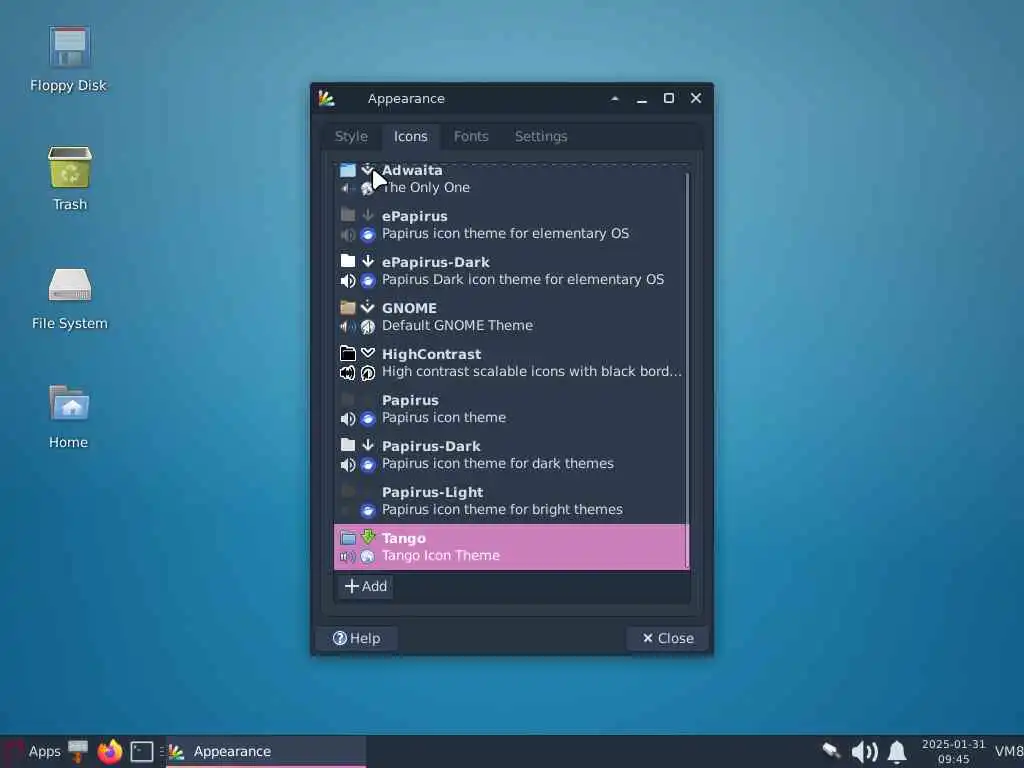
Task: Click the panel clock showing 09:45
Action: pyautogui.click(x=953, y=752)
